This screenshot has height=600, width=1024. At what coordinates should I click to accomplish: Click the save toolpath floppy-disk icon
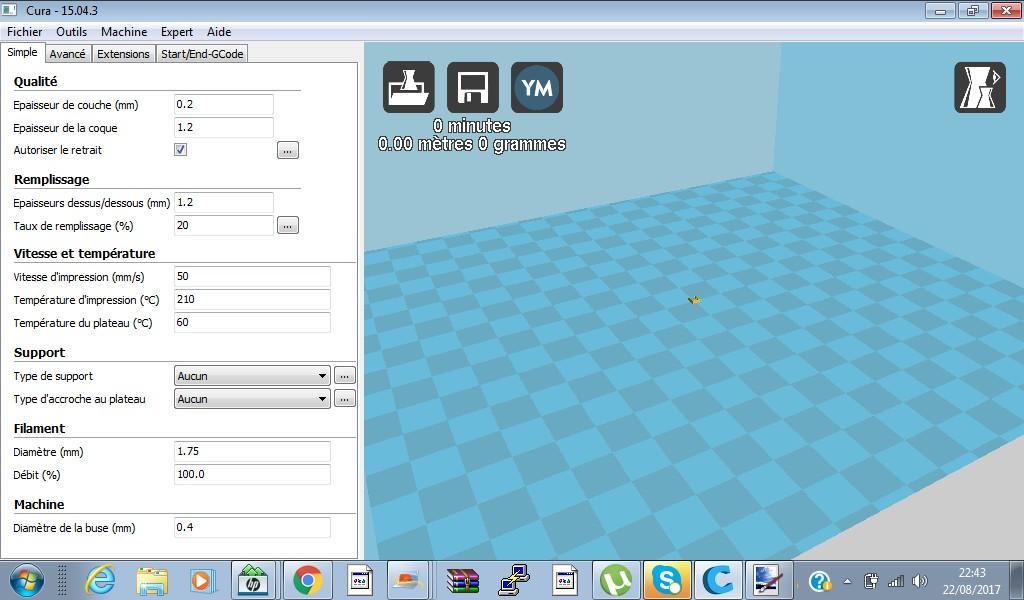coord(472,87)
